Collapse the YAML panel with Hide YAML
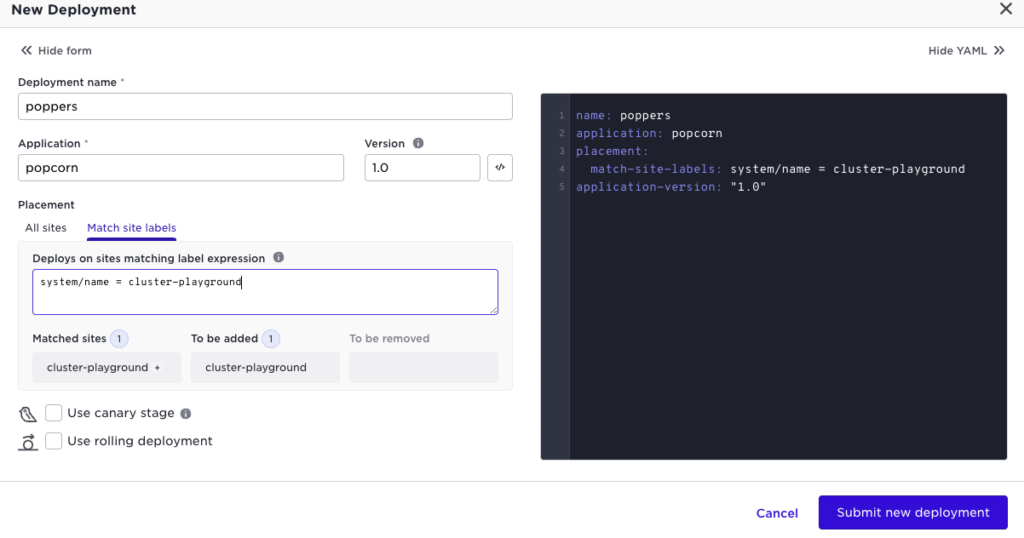1024x538 pixels. [966, 50]
